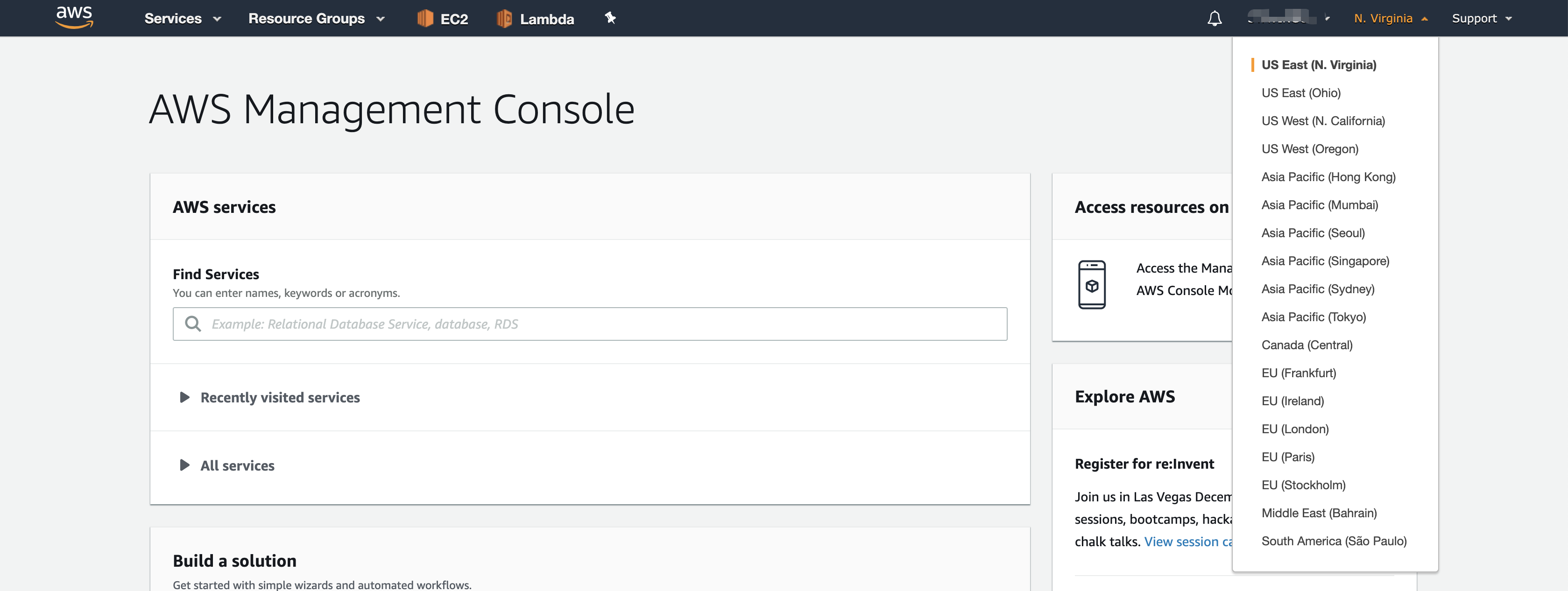
Task: Select Asia Pacific (Tokyo) region
Action: pyautogui.click(x=1314, y=316)
